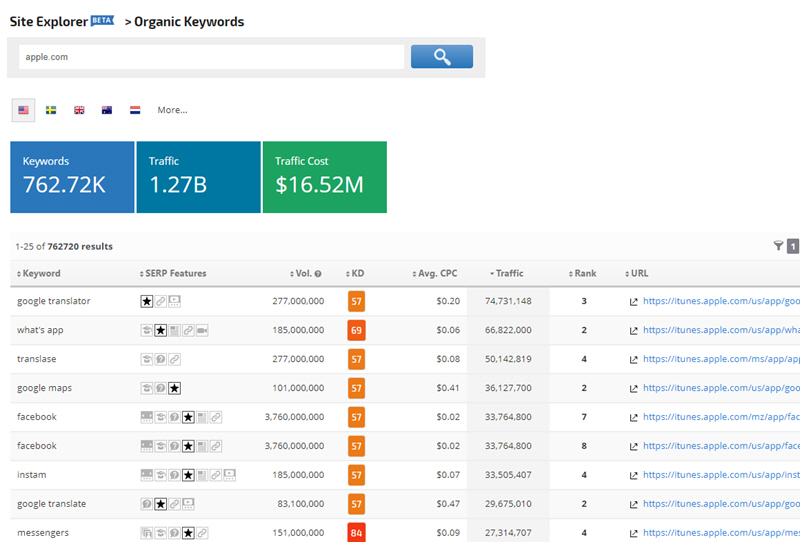Image resolution: width=800 pixels, height=542 pixels.
Task: Open the google maps iTunes URL
Action: point(720,388)
